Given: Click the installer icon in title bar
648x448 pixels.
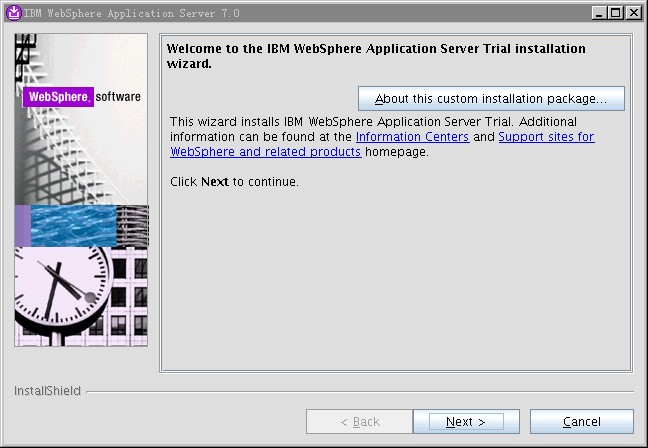Looking at the screenshot, I should coord(12,12).
